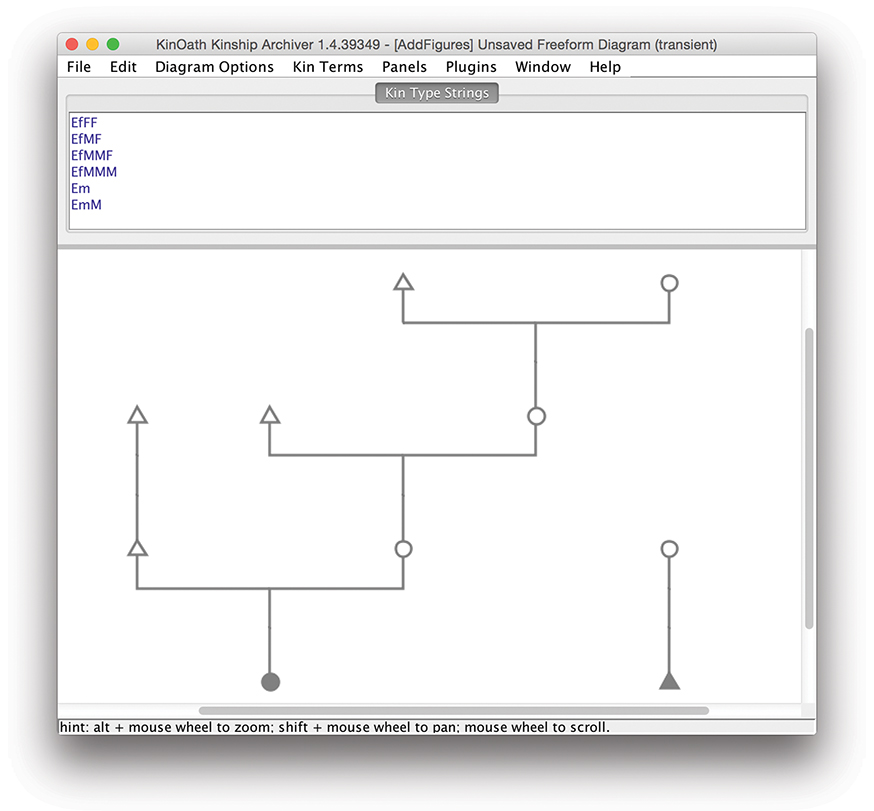Select the filled circle female ego node

tap(270, 682)
